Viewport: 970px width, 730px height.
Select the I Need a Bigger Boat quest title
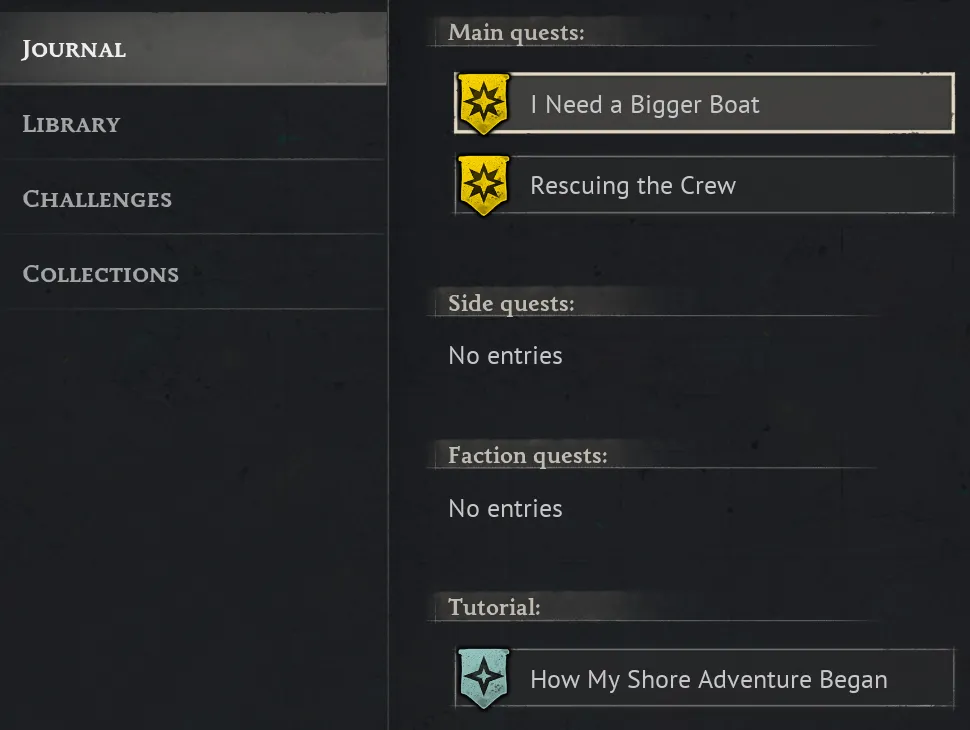coord(645,105)
